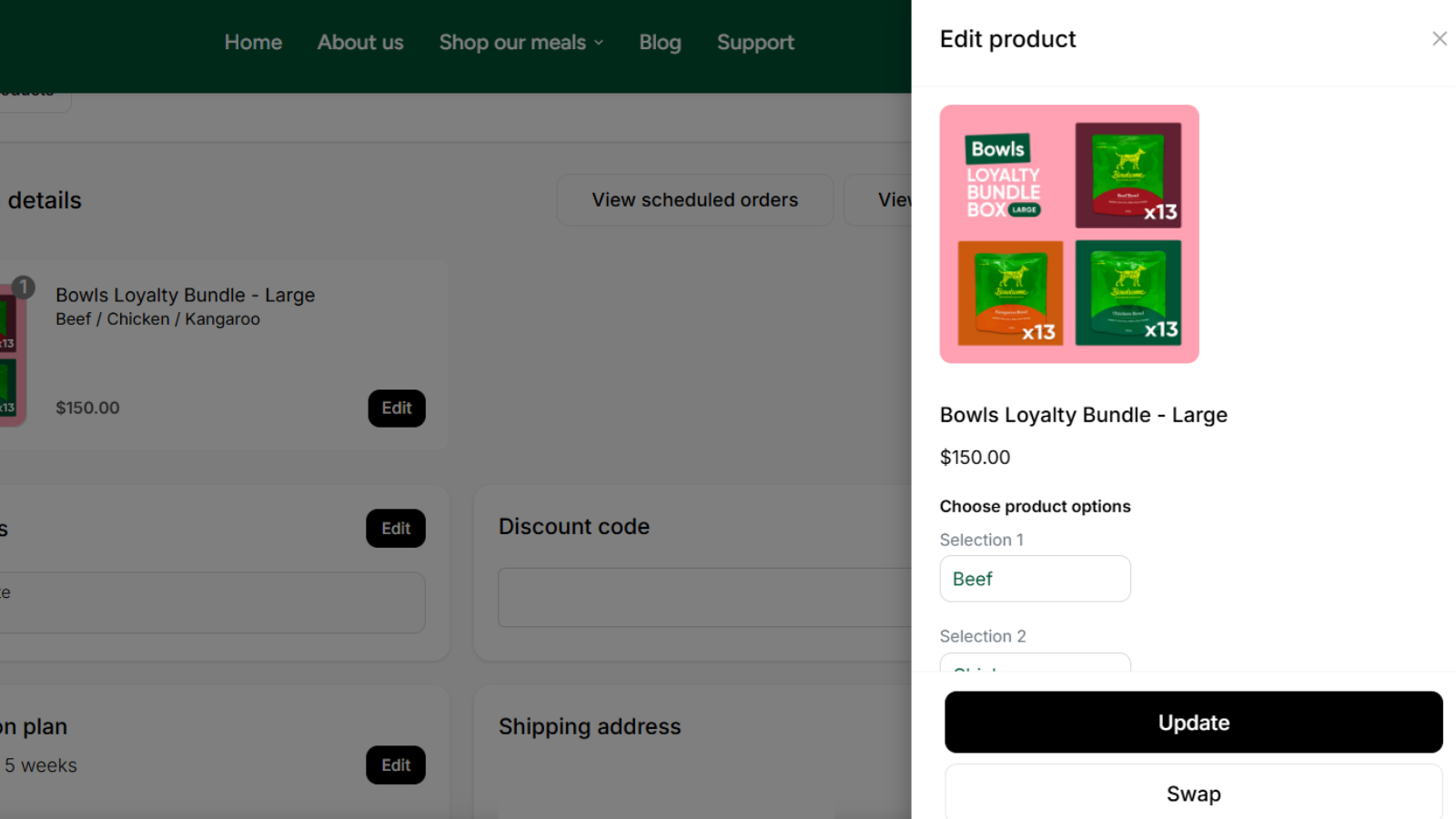Edit the Bowls Loyalty Bundle product
The height and width of the screenshot is (819, 1456).
tap(396, 409)
